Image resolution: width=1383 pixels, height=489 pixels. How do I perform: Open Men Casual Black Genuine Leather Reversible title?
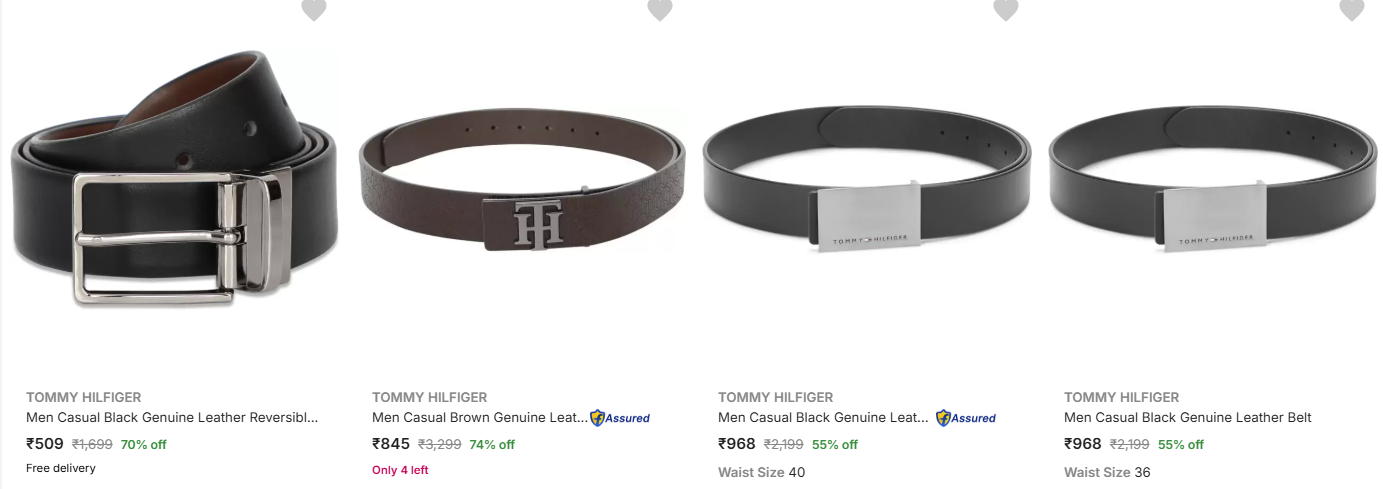click(x=172, y=417)
